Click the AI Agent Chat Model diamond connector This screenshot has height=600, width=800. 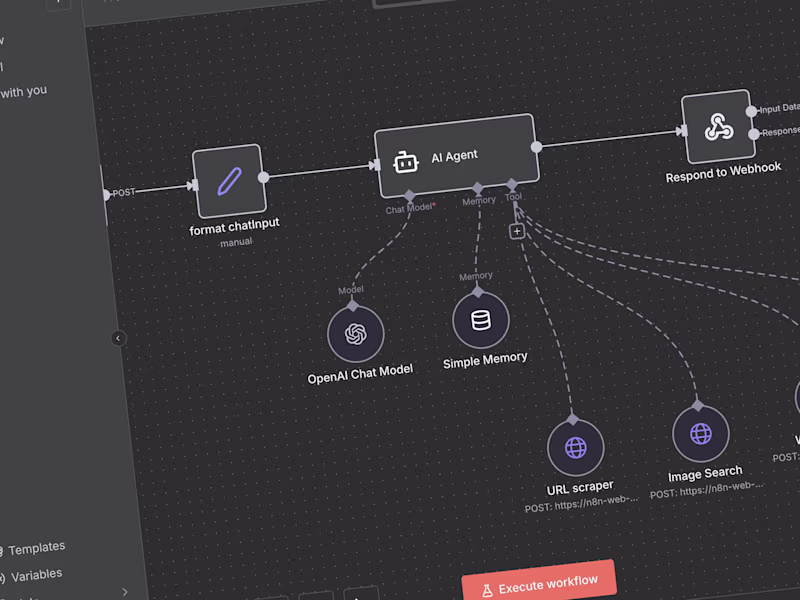pyautogui.click(x=409, y=195)
